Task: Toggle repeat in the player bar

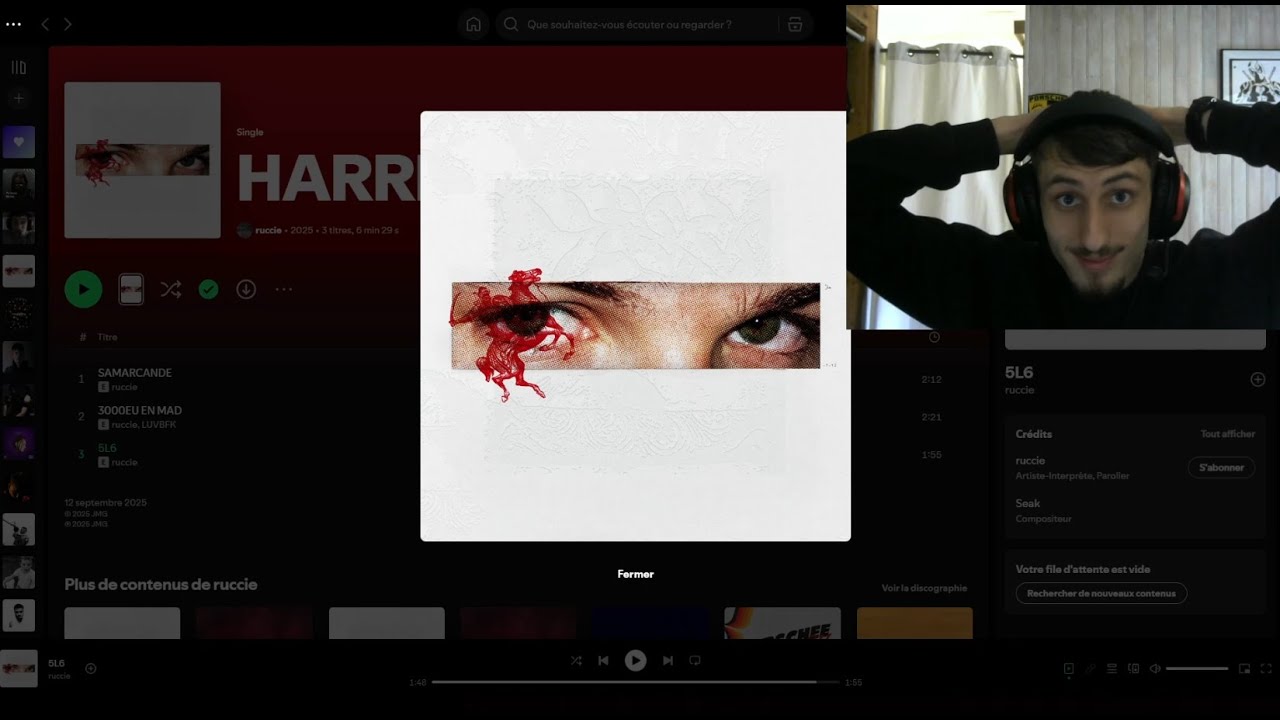Action: pyautogui.click(x=695, y=660)
